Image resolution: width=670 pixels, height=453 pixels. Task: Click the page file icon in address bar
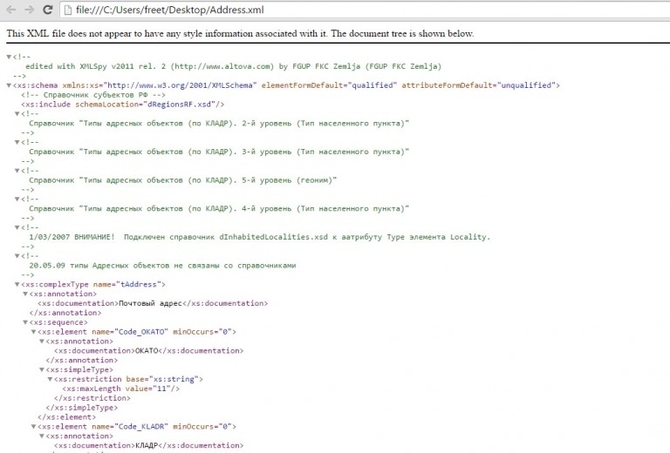(x=68, y=10)
